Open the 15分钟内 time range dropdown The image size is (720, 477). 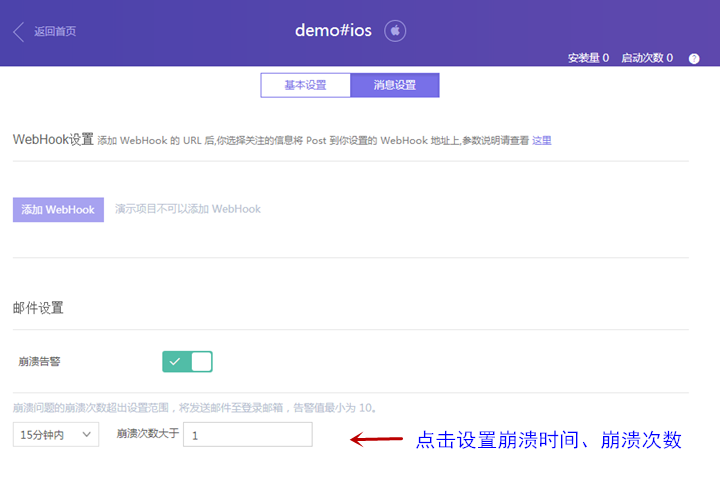tap(56, 434)
